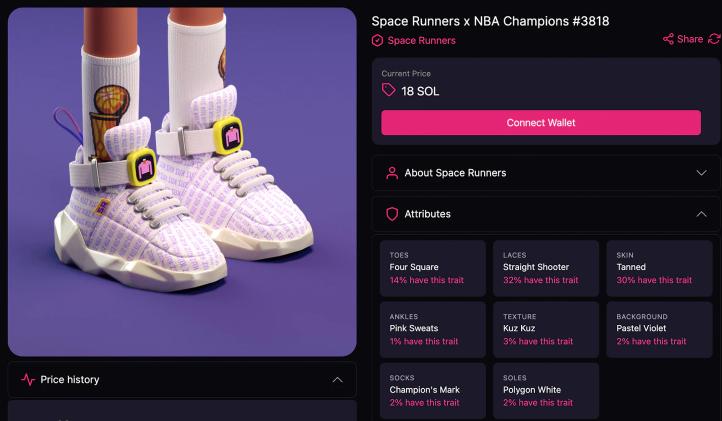Select the Background Pastel Violet attribute
Viewport: 722px width, 421px height.
click(x=660, y=329)
